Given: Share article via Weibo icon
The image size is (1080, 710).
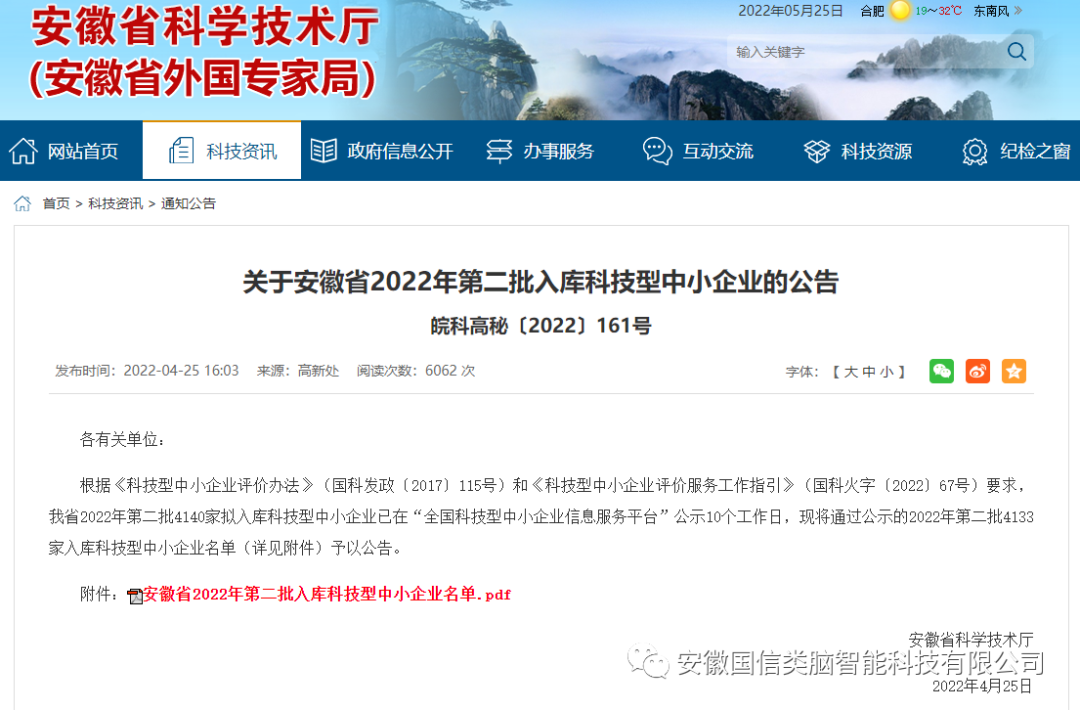Looking at the screenshot, I should (x=977, y=371).
